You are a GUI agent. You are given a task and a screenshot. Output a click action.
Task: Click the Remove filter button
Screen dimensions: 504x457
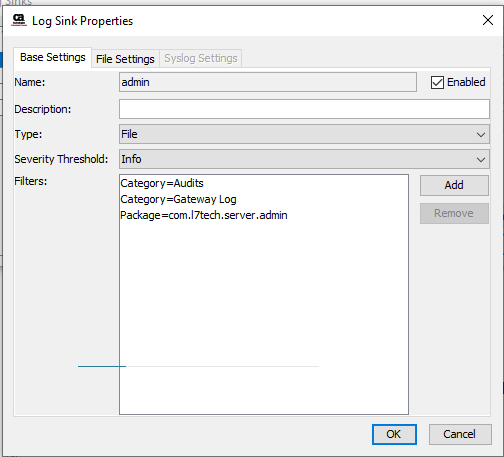click(x=454, y=213)
